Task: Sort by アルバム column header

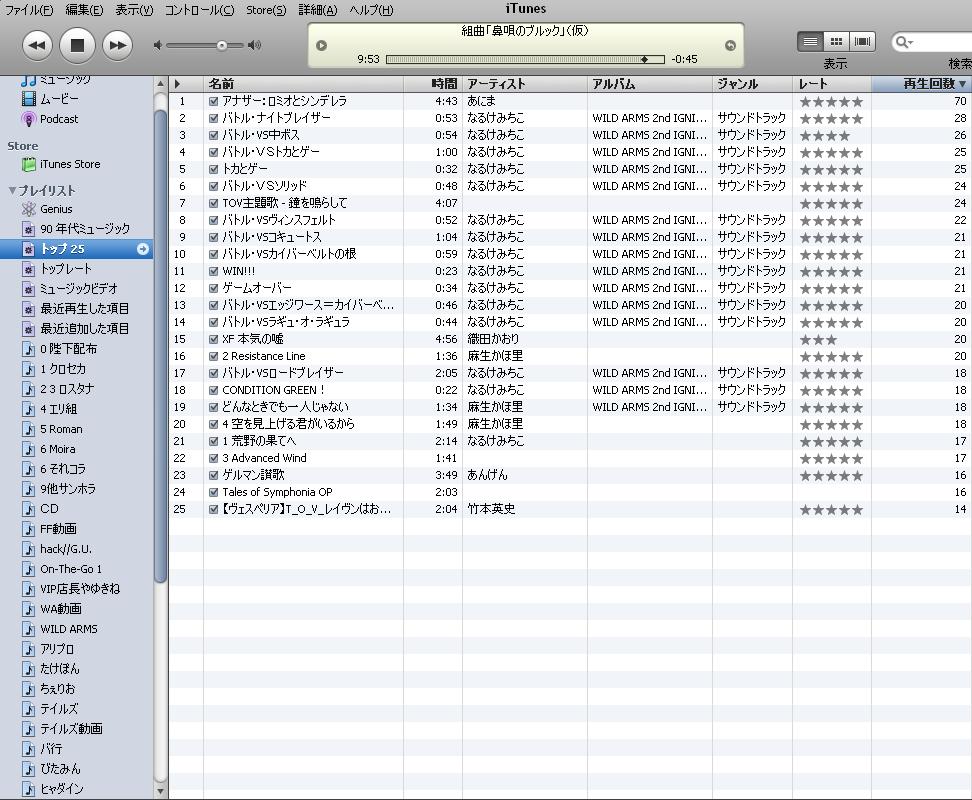Action: point(650,84)
